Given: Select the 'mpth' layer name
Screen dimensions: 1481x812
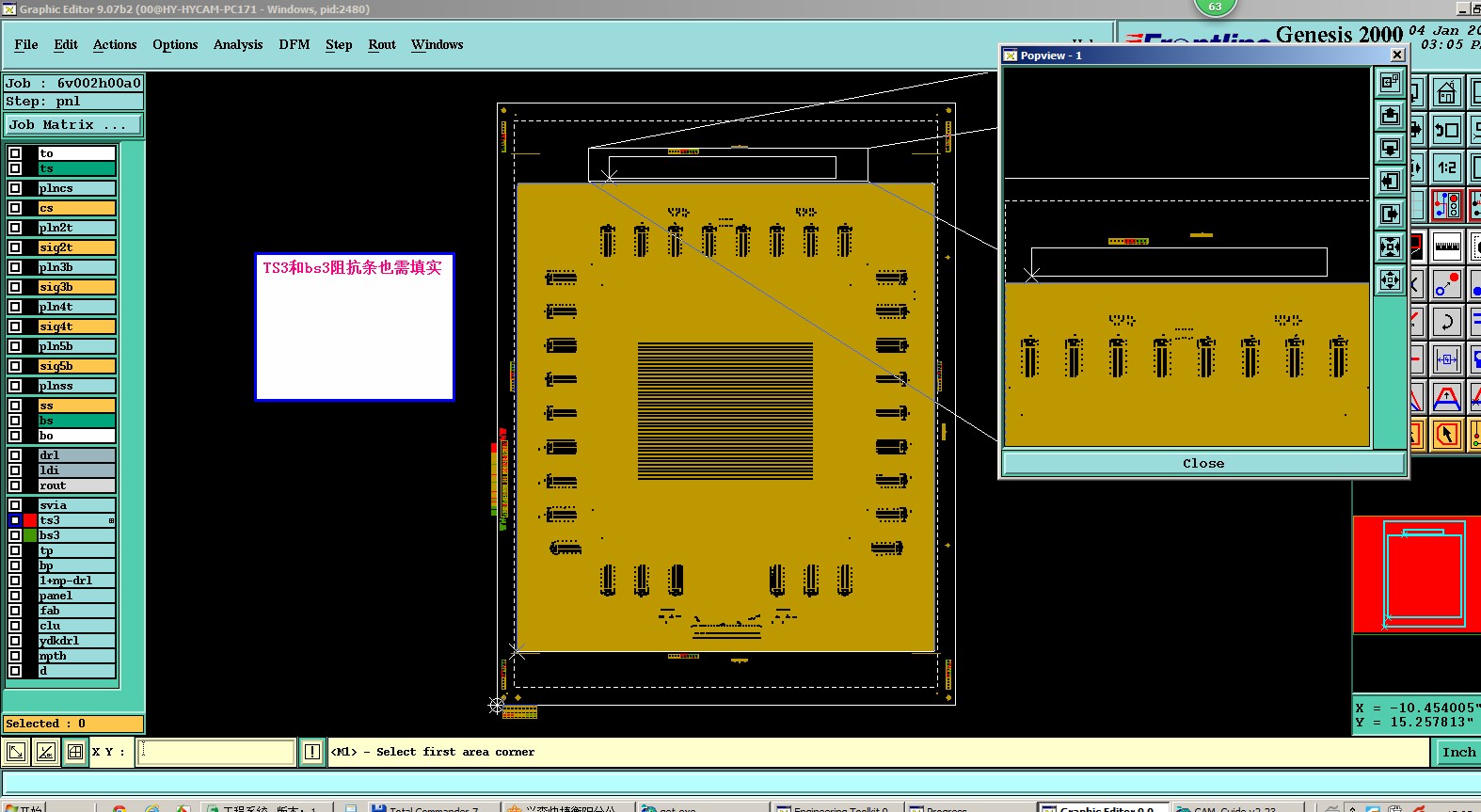Looking at the screenshot, I should coord(76,656).
